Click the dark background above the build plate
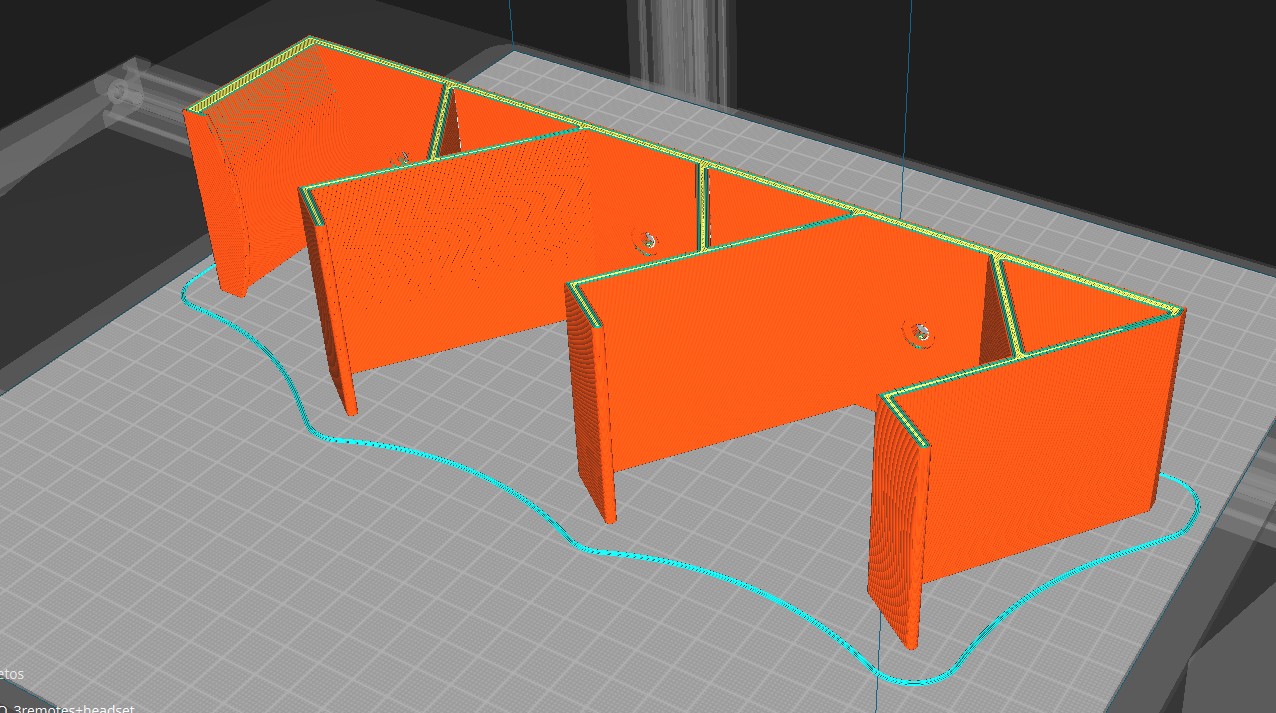Screen dimensions: 1276x713 point(1000,40)
